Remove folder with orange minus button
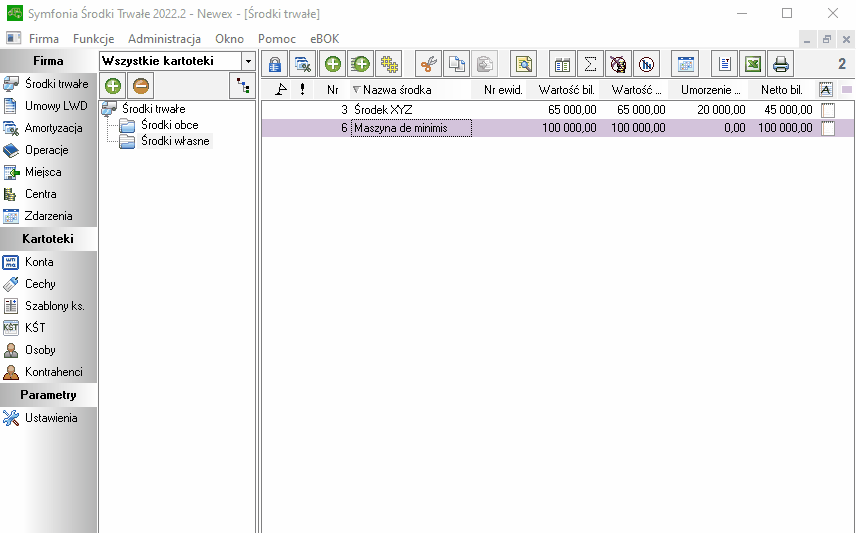This screenshot has height=533, width=856. (141, 86)
